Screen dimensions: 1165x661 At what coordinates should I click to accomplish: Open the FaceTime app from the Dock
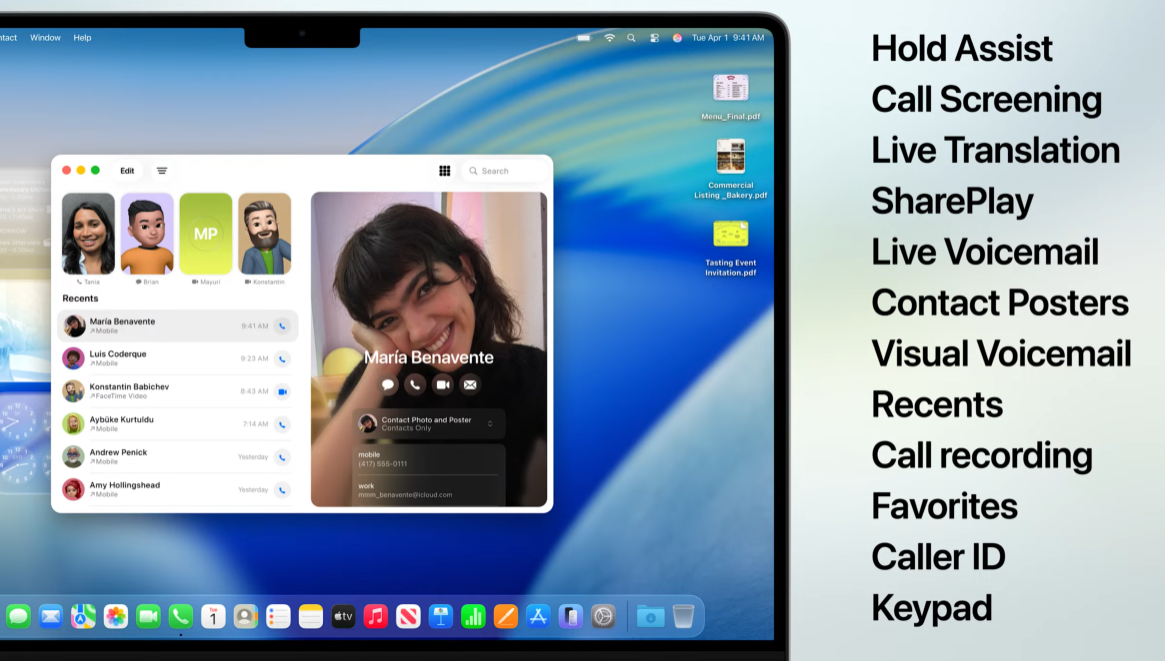click(146, 616)
